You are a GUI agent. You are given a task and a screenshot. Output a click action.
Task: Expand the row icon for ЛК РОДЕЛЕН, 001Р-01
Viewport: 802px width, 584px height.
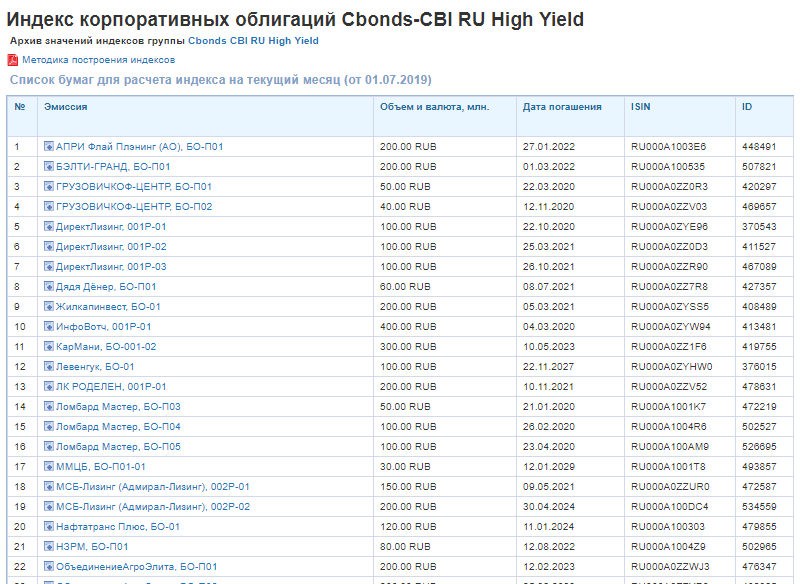48,387
